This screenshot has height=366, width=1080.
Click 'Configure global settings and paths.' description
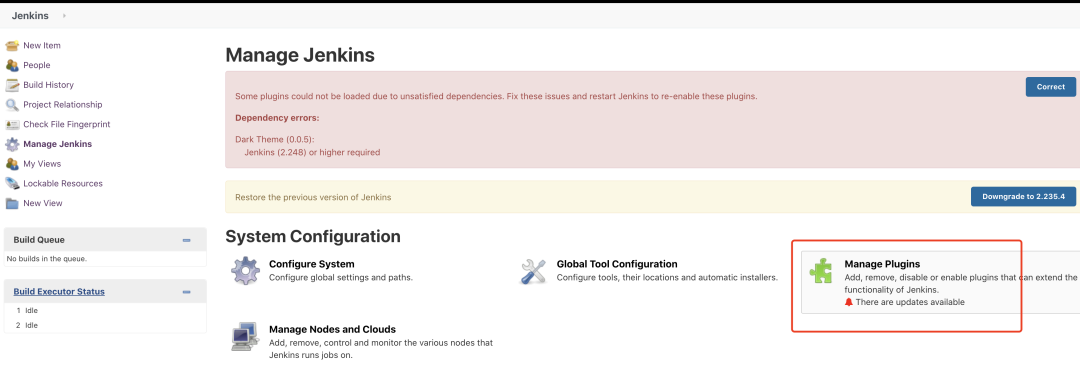click(x=341, y=277)
